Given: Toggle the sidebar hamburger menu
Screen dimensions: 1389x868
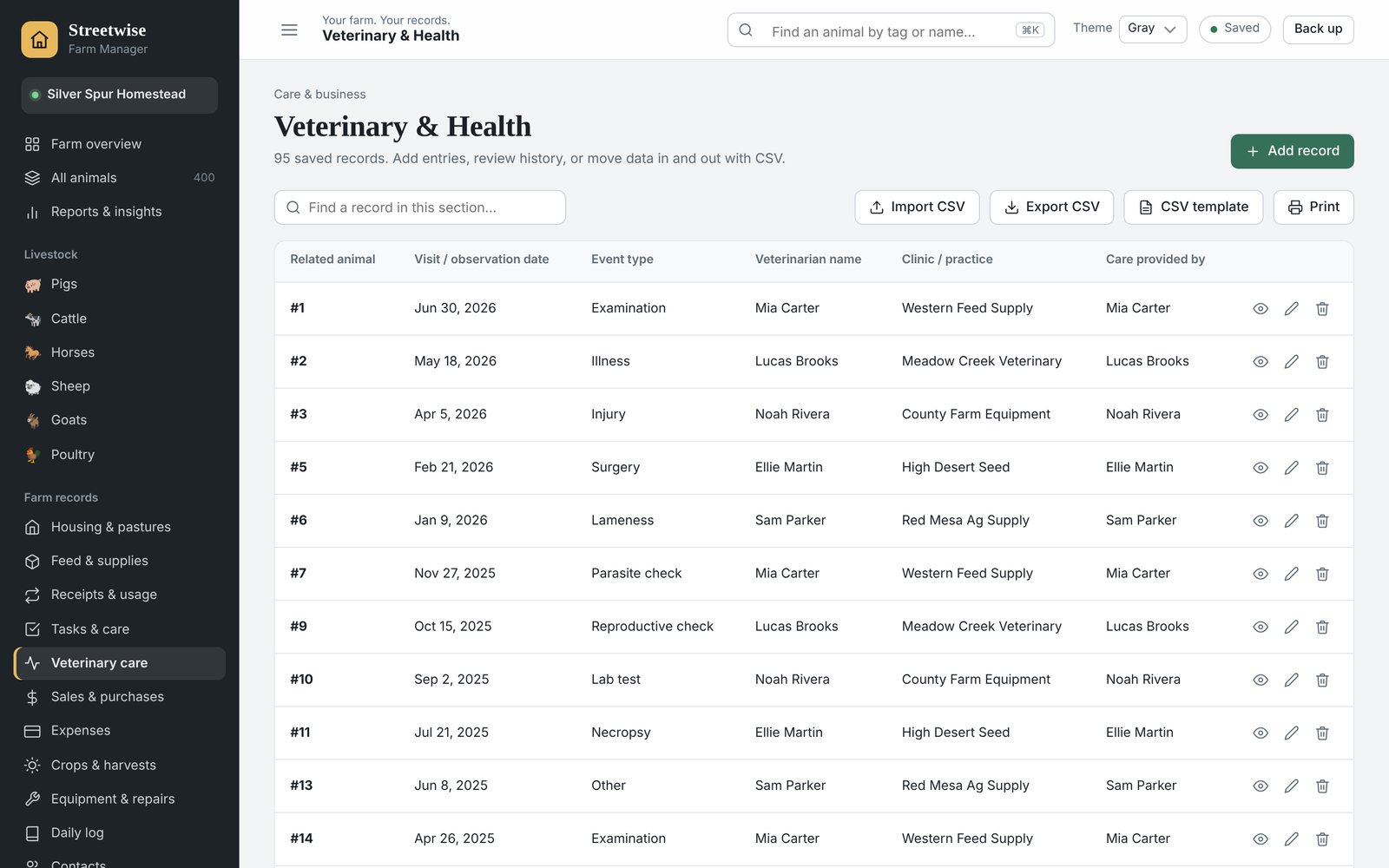Looking at the screenshot, I should point(289,30).
